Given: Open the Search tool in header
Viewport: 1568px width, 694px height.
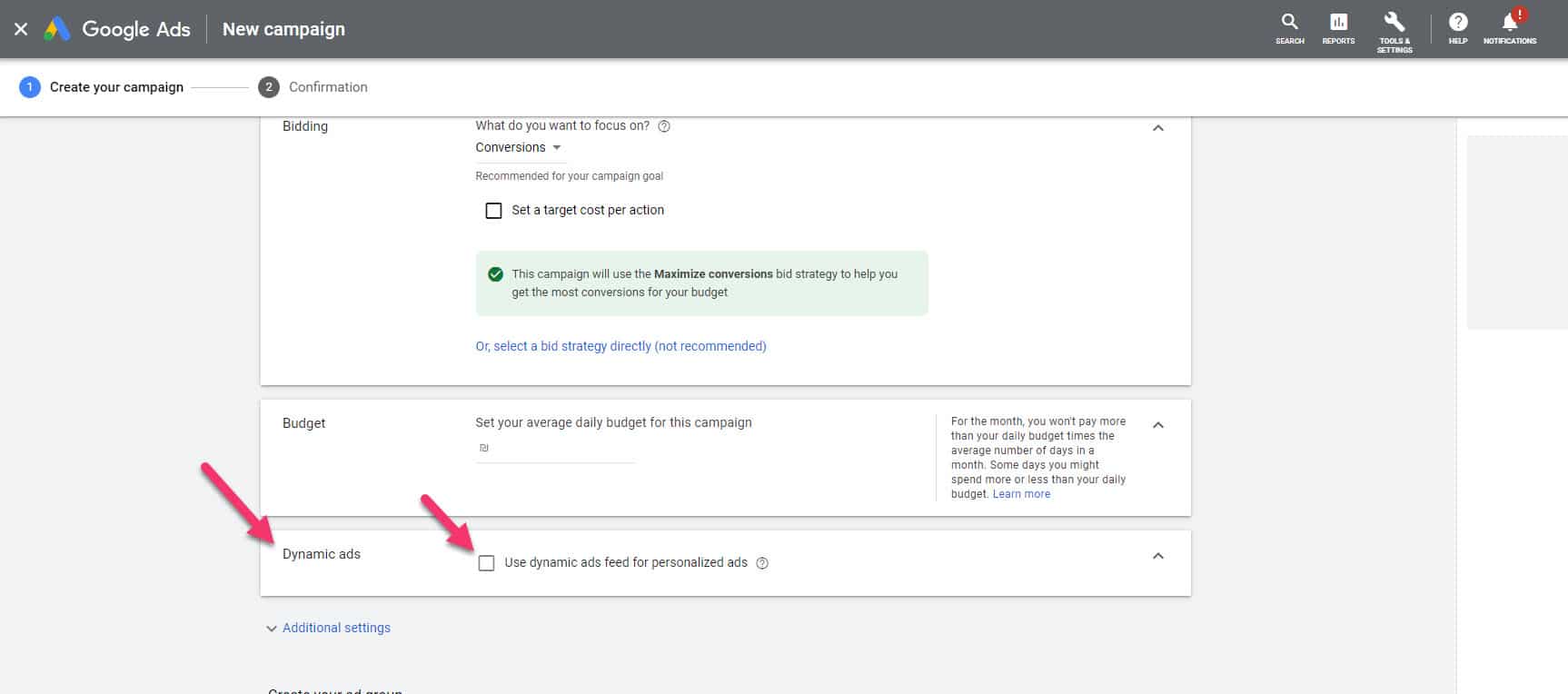Looking at the screenshot, I should click(x=1289, y=28).
